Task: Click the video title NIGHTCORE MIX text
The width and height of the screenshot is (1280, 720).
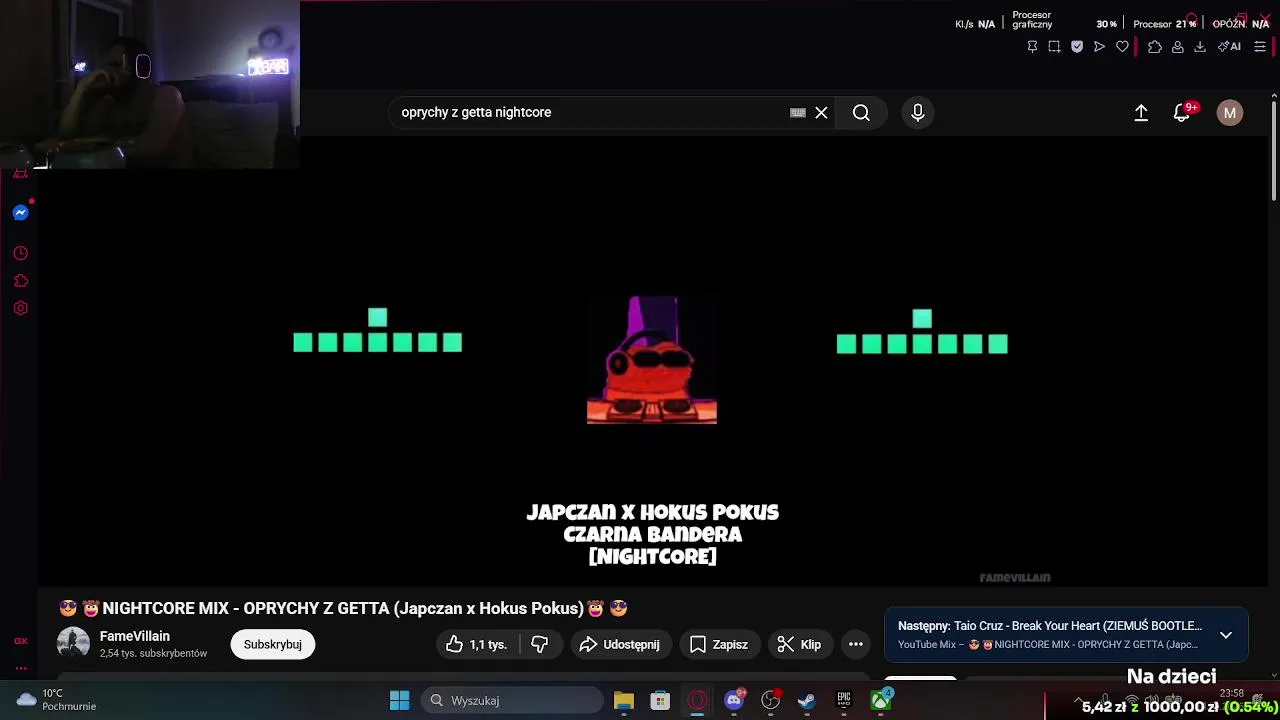Action: [x=343, y=608]
